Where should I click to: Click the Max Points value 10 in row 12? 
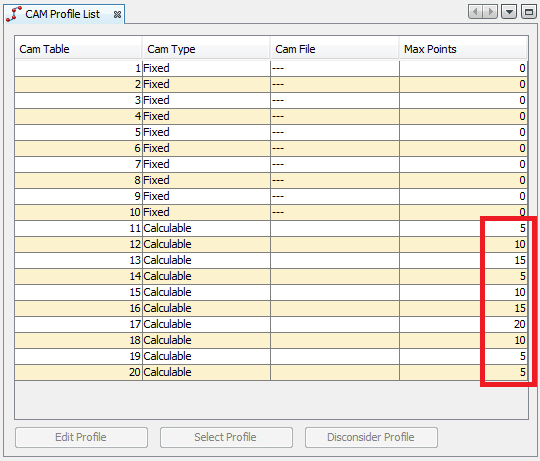[x=464, y=244]
